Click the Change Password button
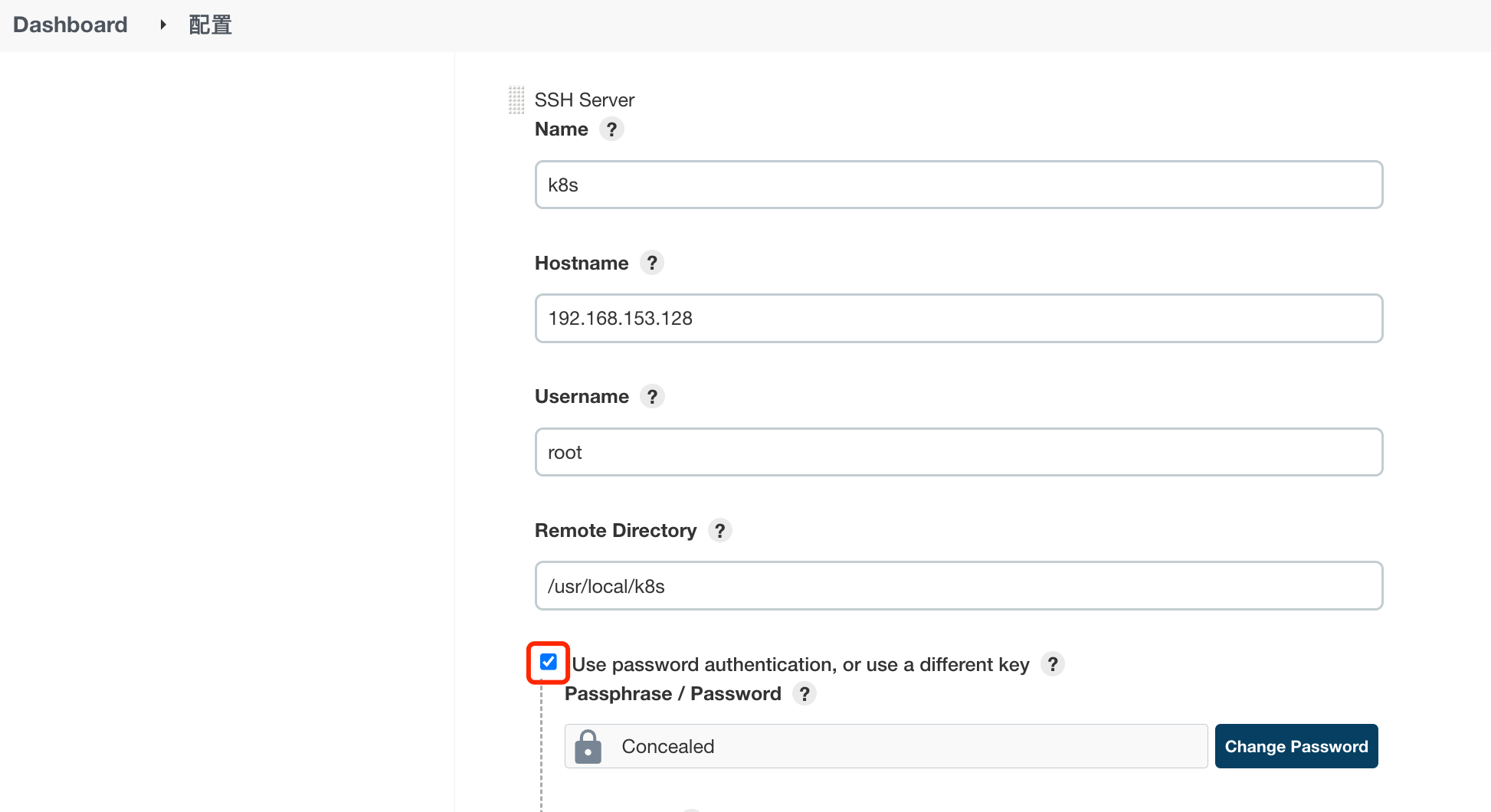 pos(1296,746)
